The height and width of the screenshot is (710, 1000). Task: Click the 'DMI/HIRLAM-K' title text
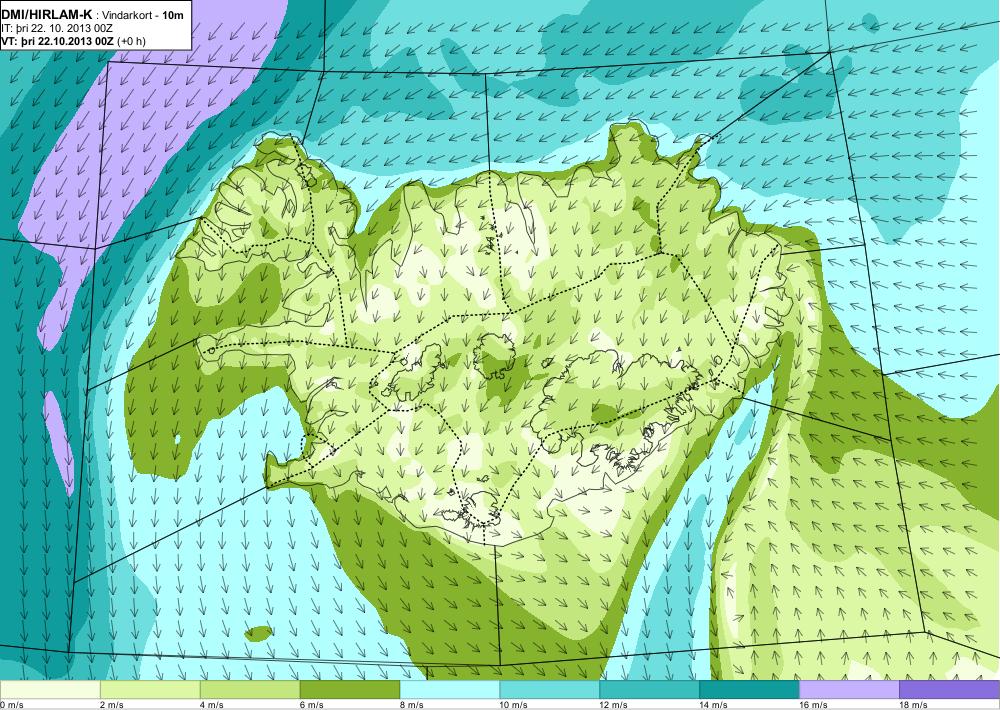[47, 13]
